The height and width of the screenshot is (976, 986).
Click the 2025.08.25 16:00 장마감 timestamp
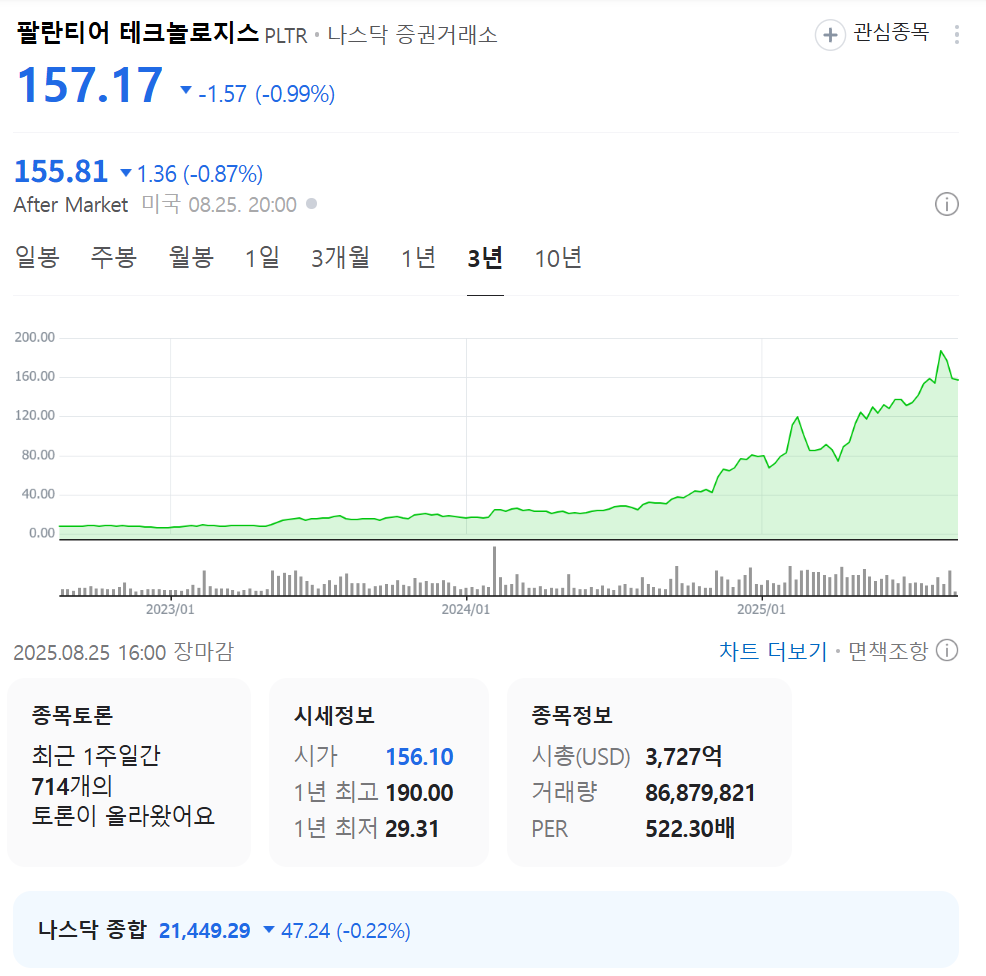click(x=123, y=652)
